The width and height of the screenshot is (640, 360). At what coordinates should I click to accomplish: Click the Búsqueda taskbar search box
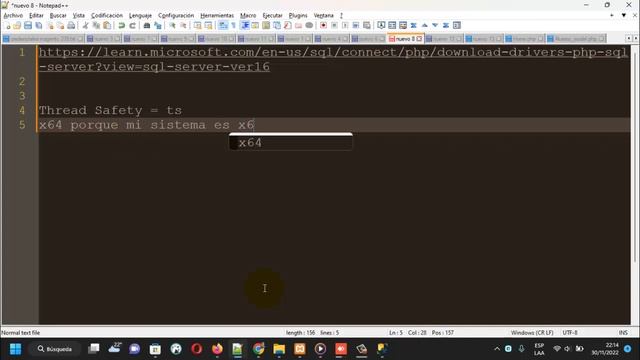[55, 349]
